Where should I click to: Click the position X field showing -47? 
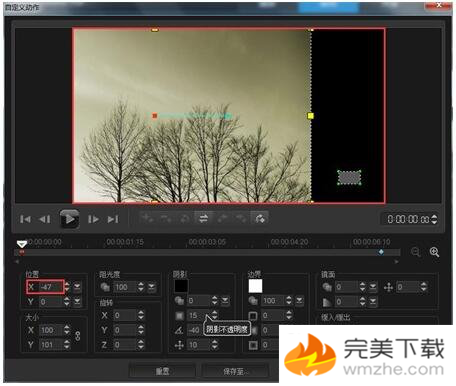51,287
